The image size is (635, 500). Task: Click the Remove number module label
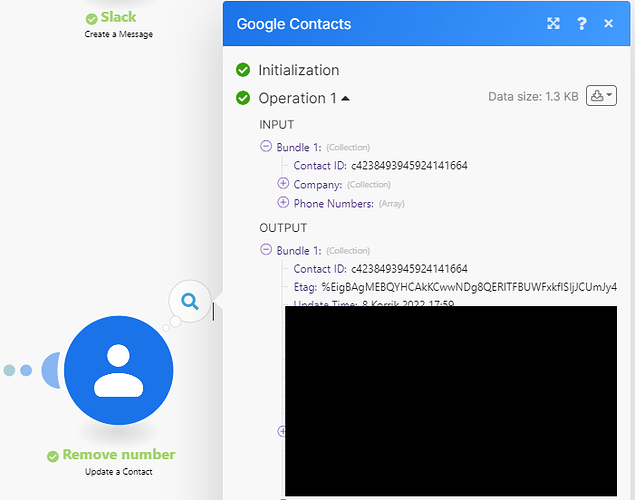[x=119, y=454]
